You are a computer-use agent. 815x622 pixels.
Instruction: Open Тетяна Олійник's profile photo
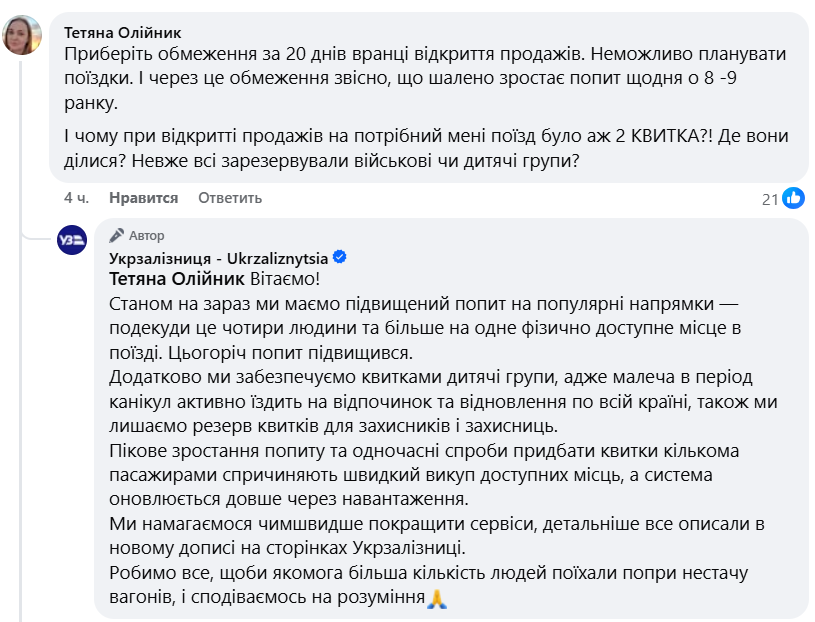pyautogui.click(x=23, y=36)
